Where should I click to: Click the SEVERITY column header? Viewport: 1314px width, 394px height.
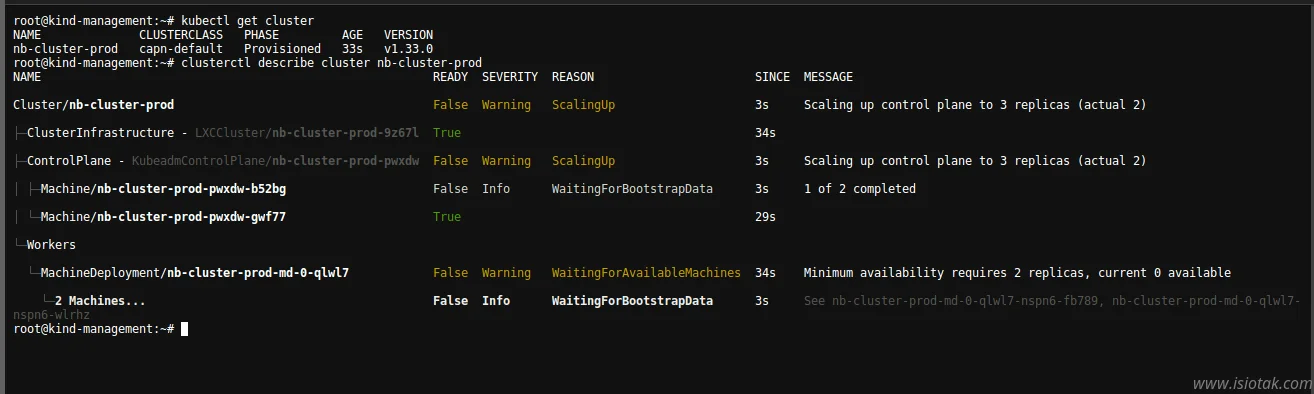point(509,76)
